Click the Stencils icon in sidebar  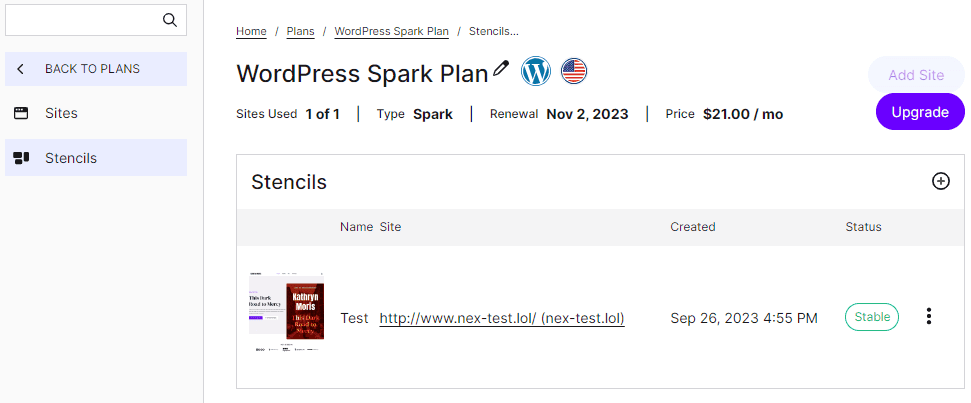point(21,158)
